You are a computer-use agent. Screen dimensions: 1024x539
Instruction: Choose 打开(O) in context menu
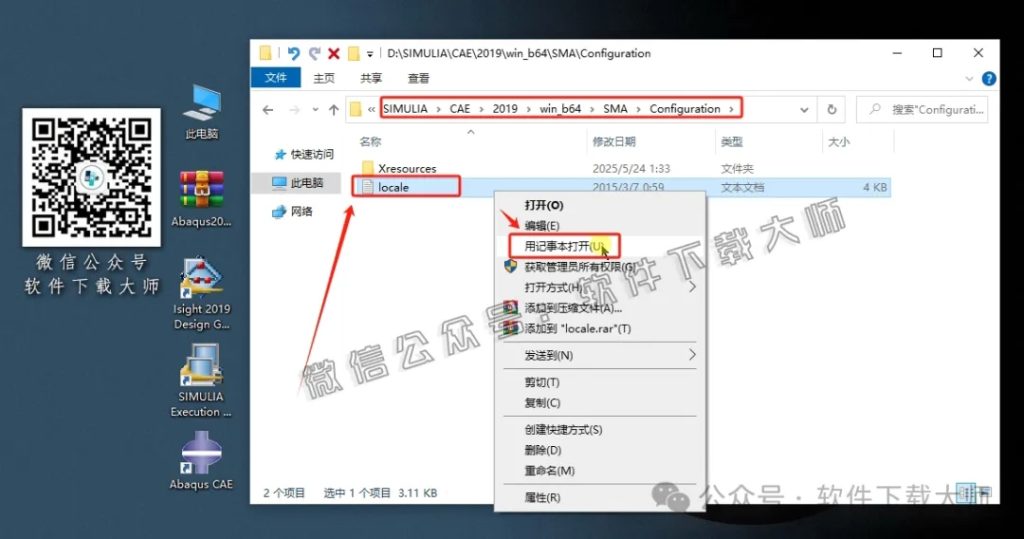click(x=600, y=205)
